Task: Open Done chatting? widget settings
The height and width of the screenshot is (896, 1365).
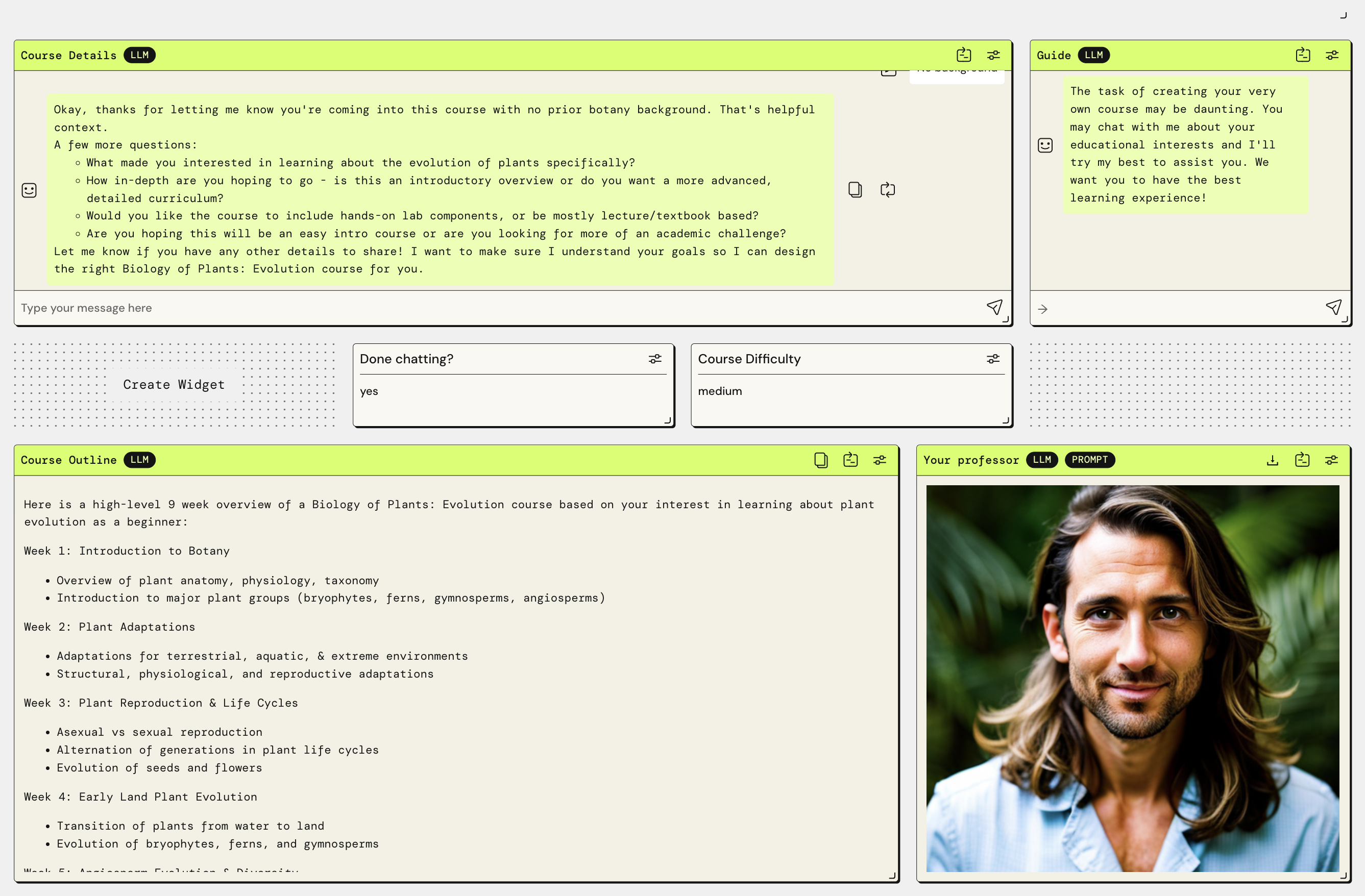Action: 654,359
